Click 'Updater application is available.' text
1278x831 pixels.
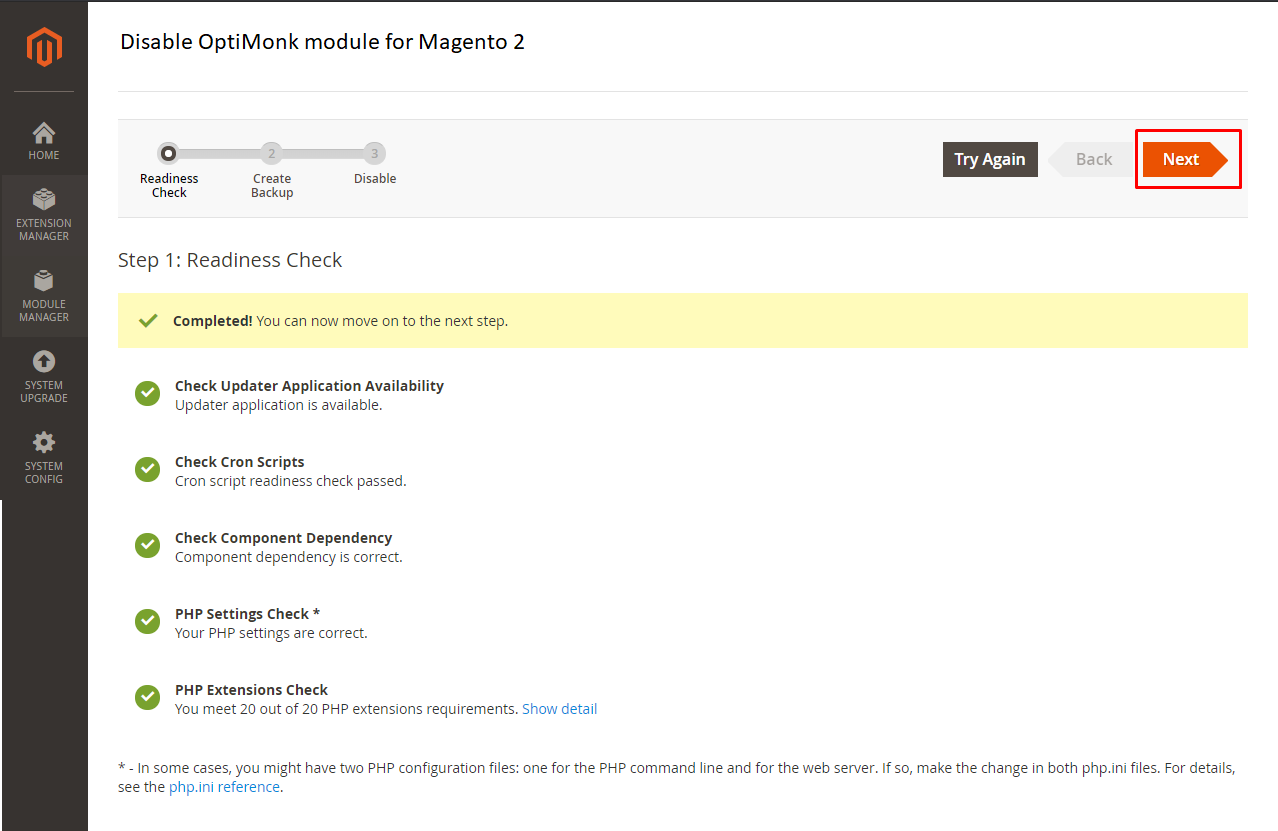(x=278, y=405)
